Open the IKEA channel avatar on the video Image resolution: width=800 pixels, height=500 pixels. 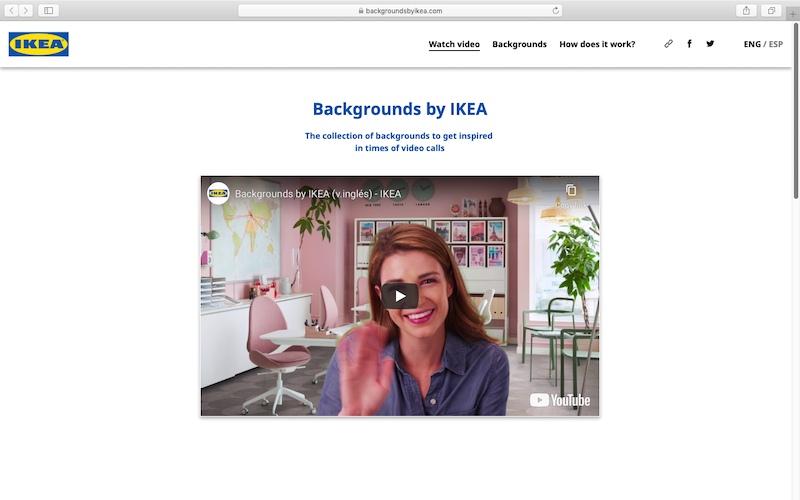218,193
